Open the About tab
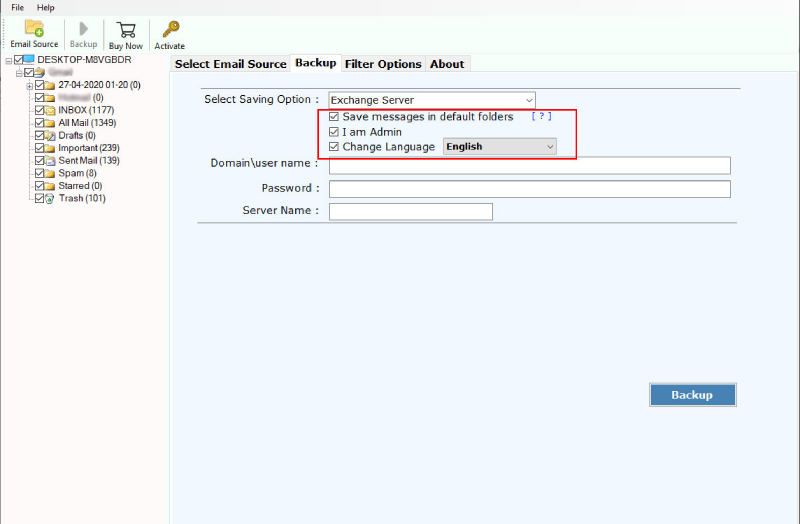Viewport: 800px width, 524px height. point(447,64)
